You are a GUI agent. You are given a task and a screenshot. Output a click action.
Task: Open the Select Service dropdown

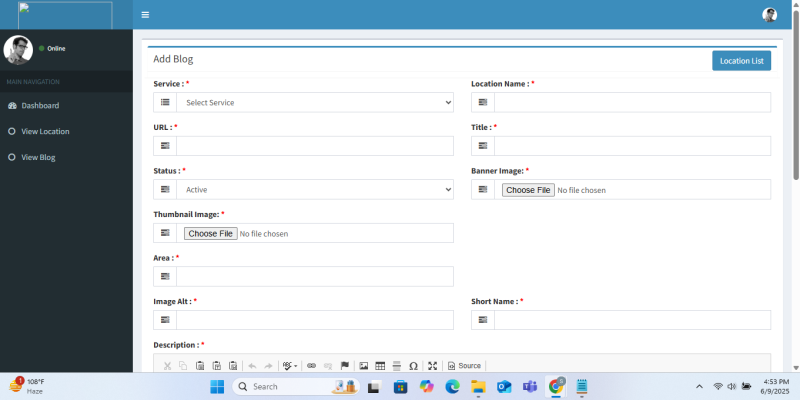pos(315,103)
